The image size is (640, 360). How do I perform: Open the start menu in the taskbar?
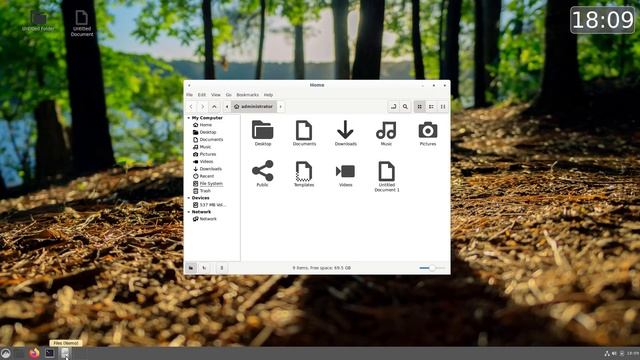tap(5, 353)
